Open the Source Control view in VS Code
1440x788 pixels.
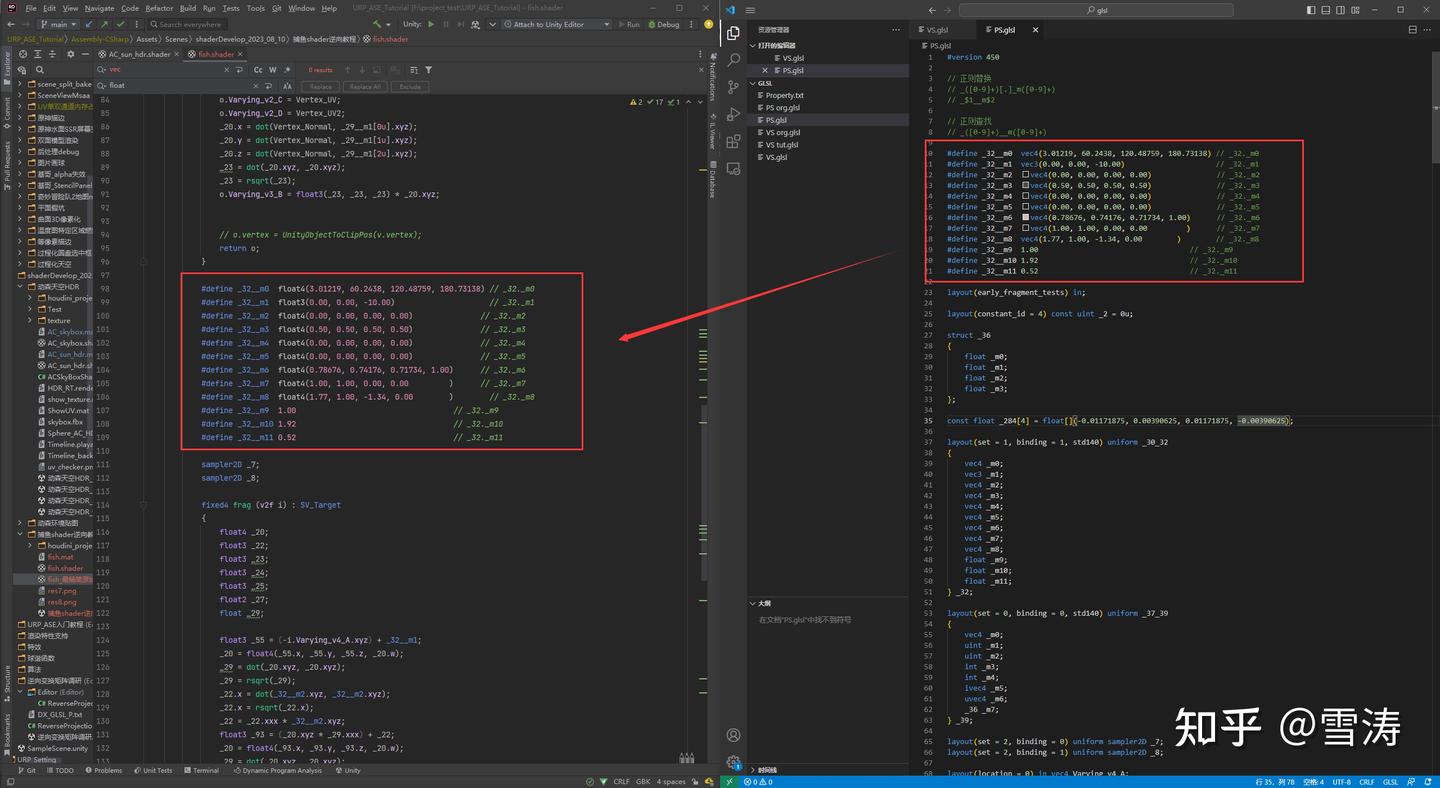[x=734, y=86]
